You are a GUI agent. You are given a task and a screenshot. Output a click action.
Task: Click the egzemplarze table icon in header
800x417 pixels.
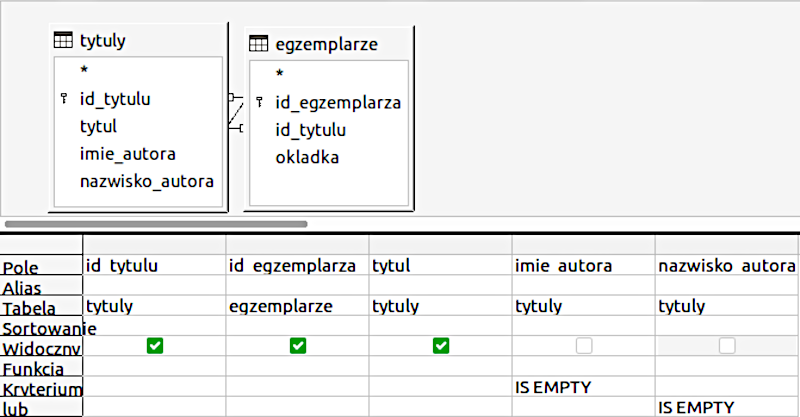pos(258,43)
